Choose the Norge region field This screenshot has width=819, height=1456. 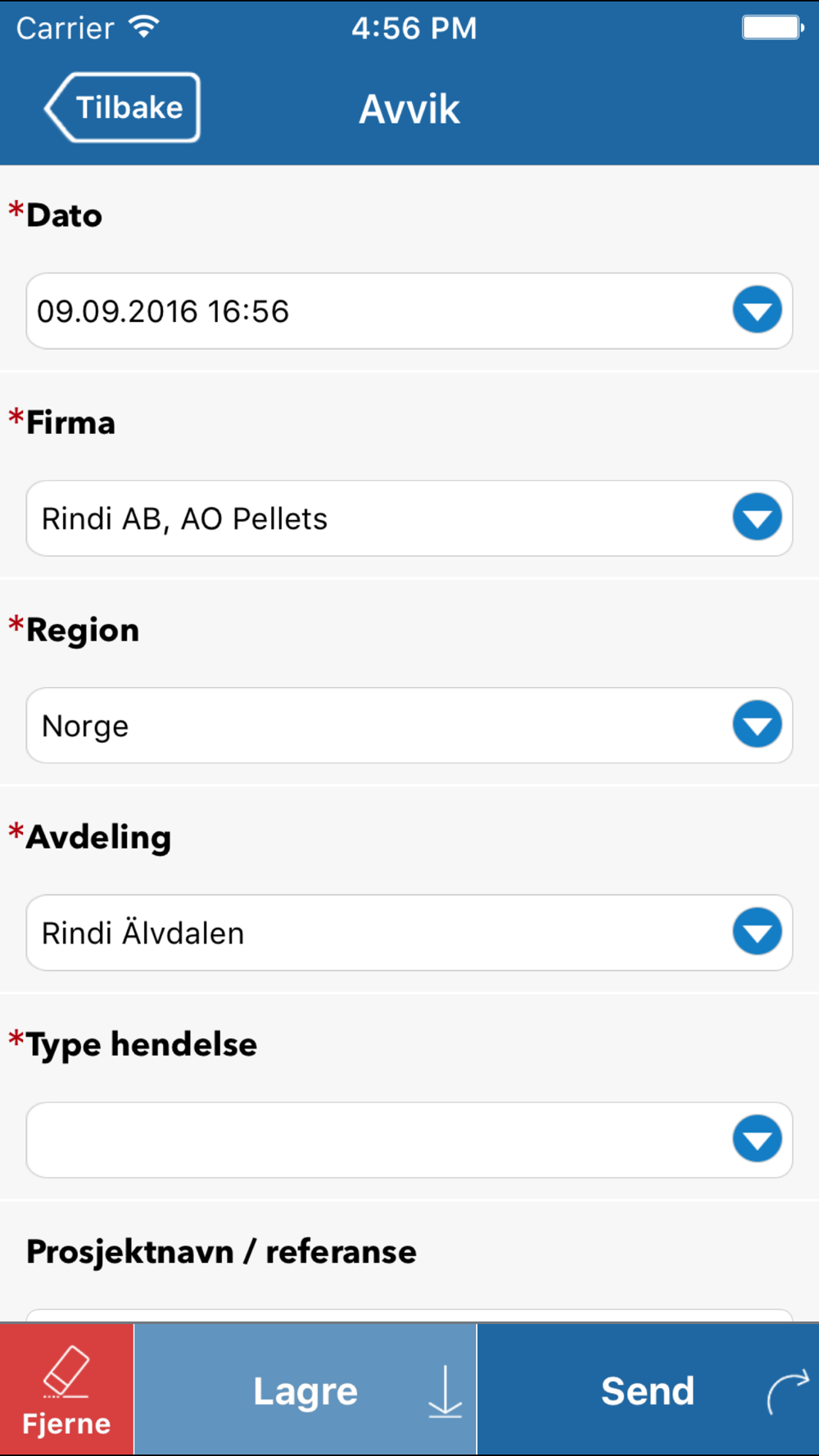[x=409, y=726]
